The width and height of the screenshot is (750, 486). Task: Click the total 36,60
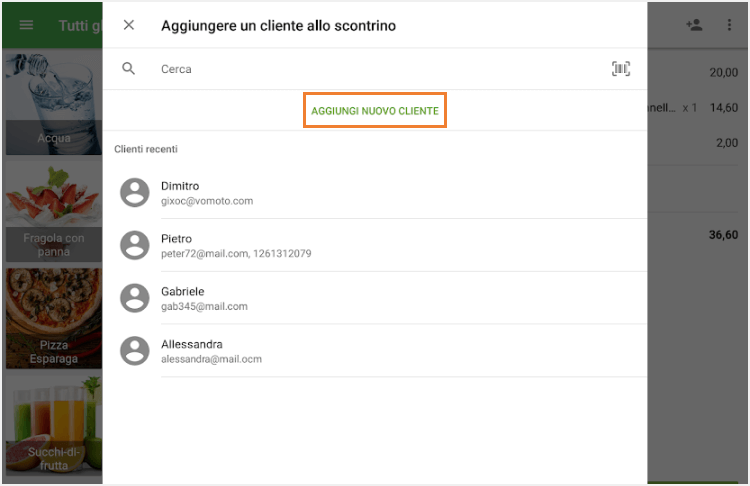[x=723, y=235]
